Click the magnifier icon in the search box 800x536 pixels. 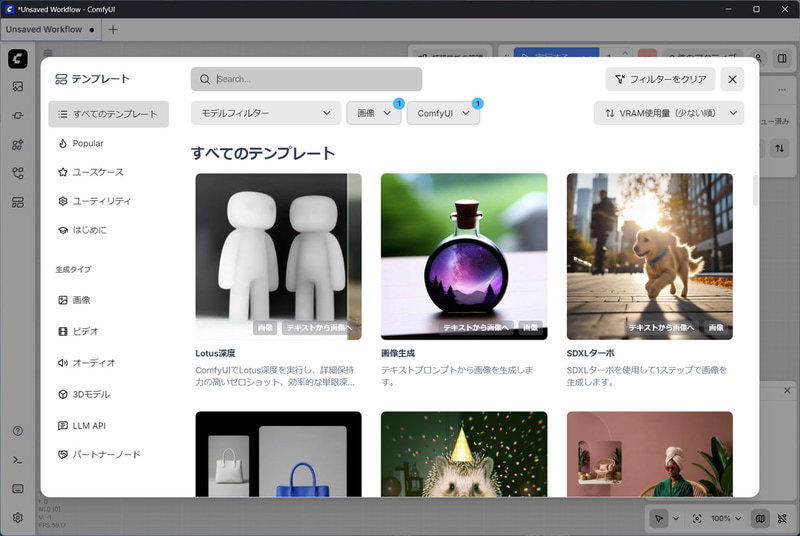click(x=205, y=79)
